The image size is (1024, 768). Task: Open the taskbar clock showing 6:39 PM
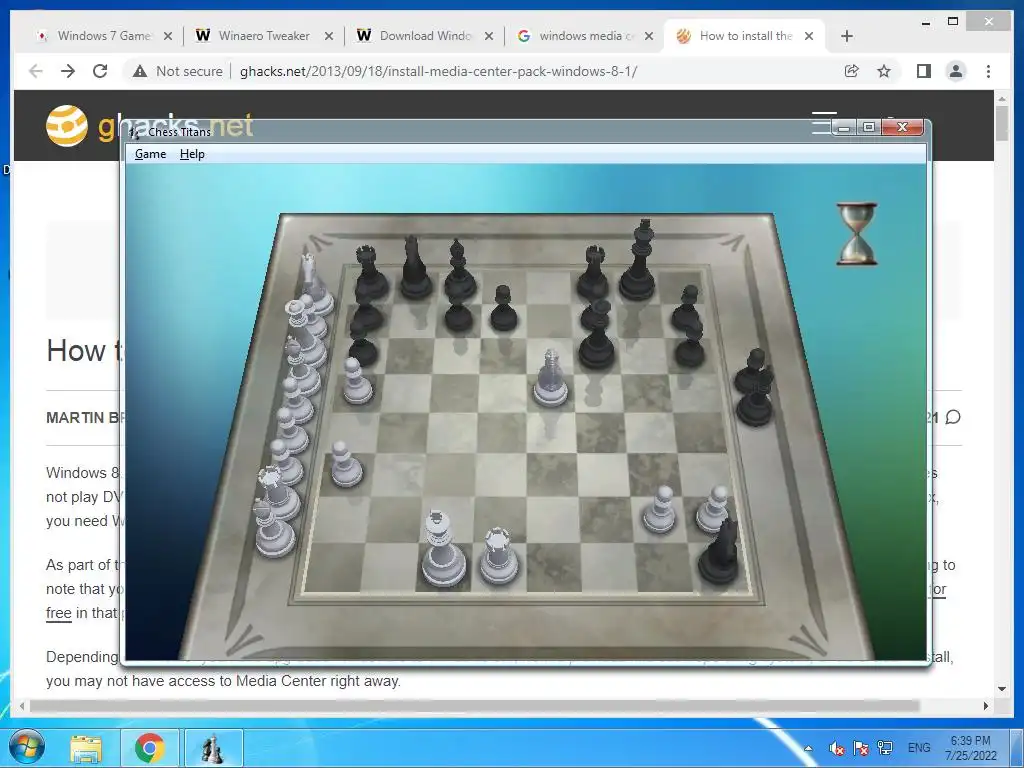970,748
